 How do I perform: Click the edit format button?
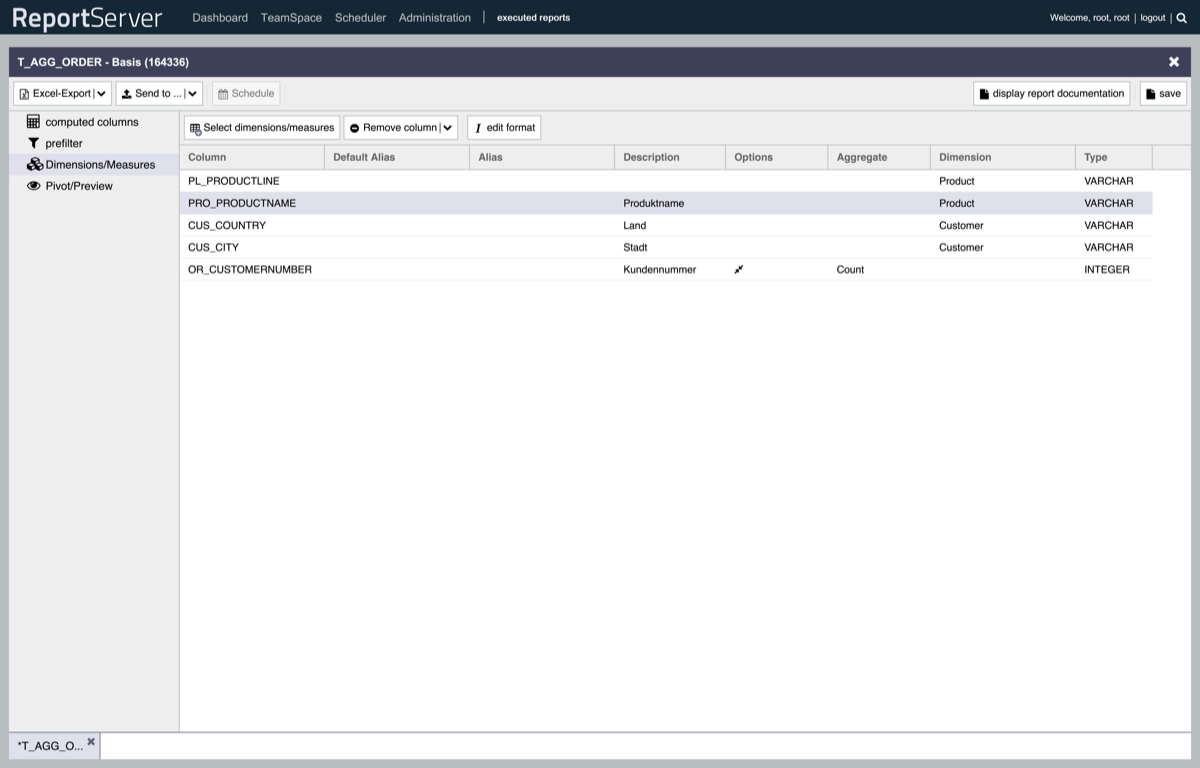[x=504, y=128]
